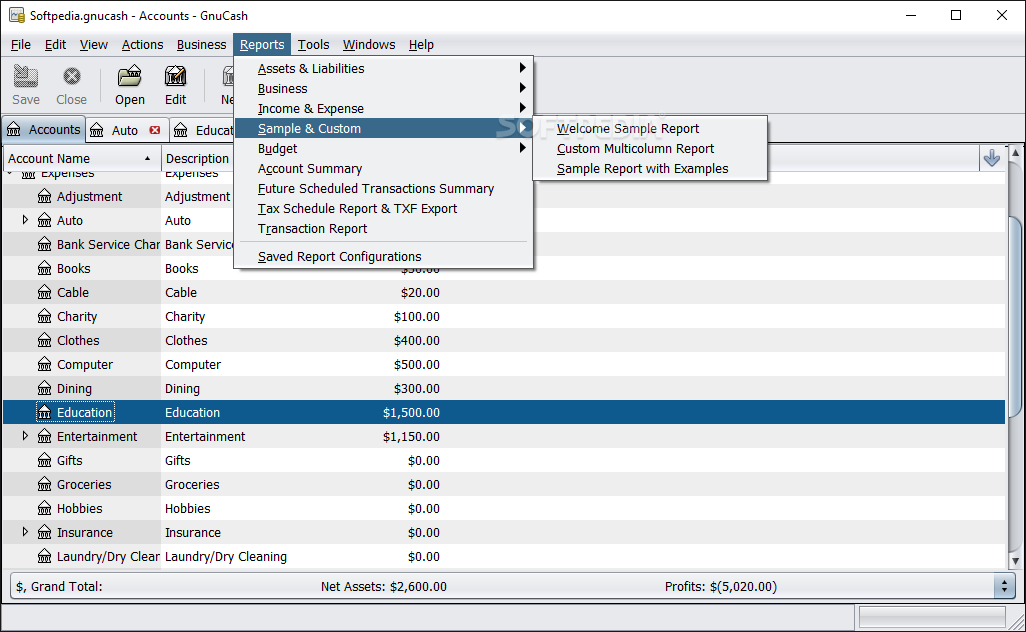Open the Business menu in the menu bar
This screenshot has height=632, width=1026.
click(201, 44)
